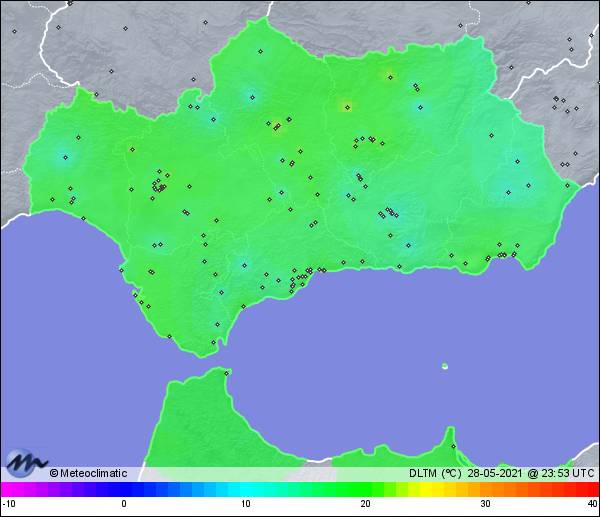Select the station marker at northern tip of Andalusia
Viewport: 600px width, 517px height.
pyautogui.click(x=261, y=51)
